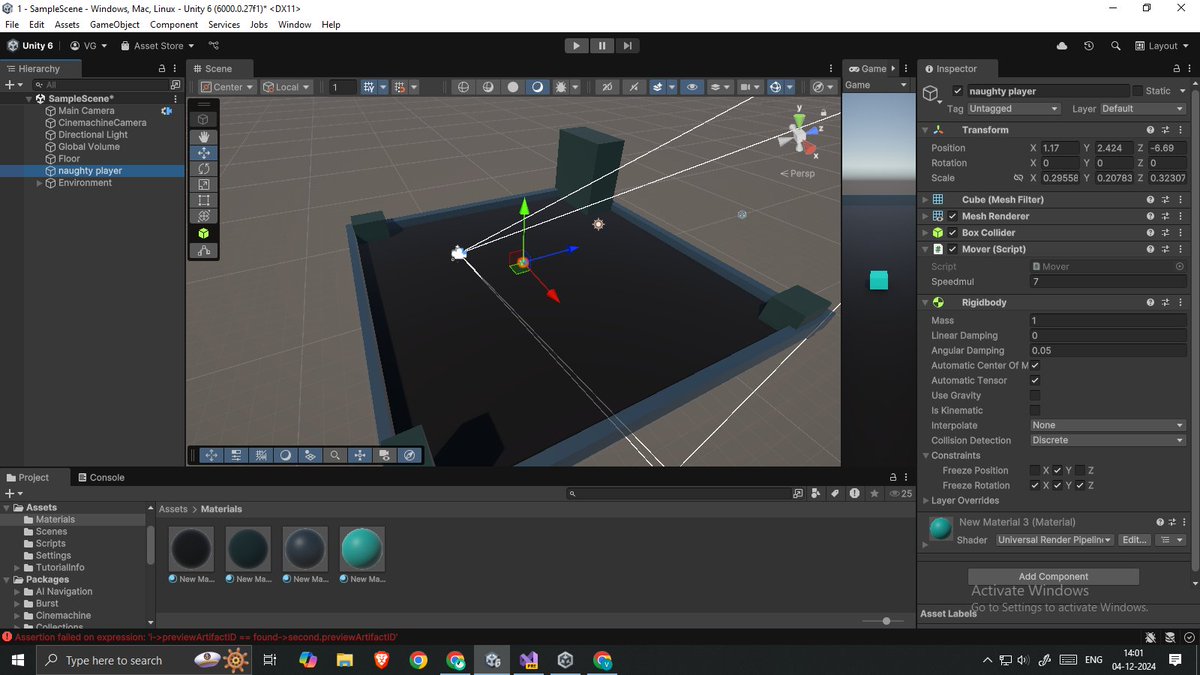Viewport: 1200px width, 675px height.
Task: Open the global search magnifier icon
Action: (x=1114, y=46)
